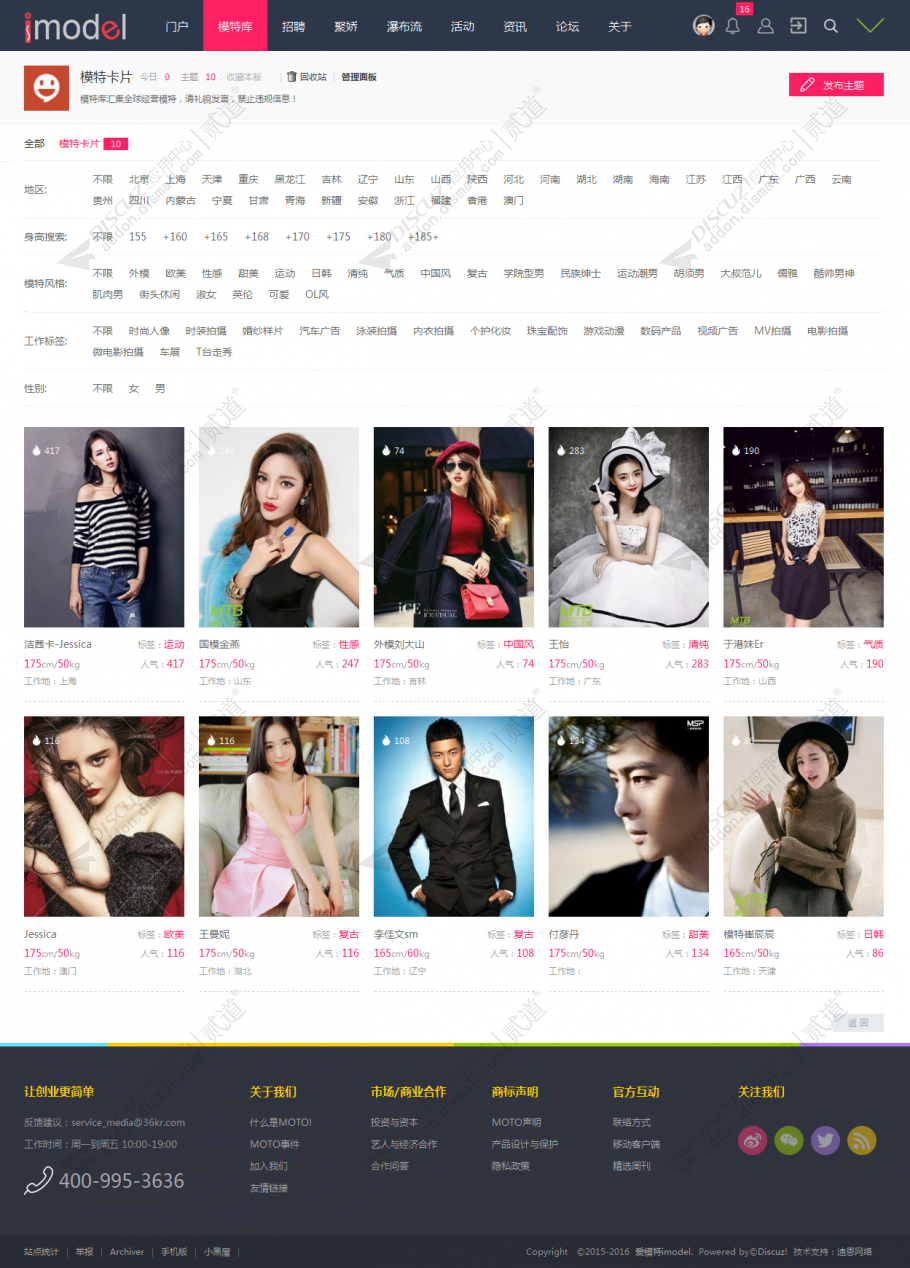The height and width of the screenshot is (1268, 910).
Task: Open the 瀑布流 navigation item
Action: (x=404, y=27)
